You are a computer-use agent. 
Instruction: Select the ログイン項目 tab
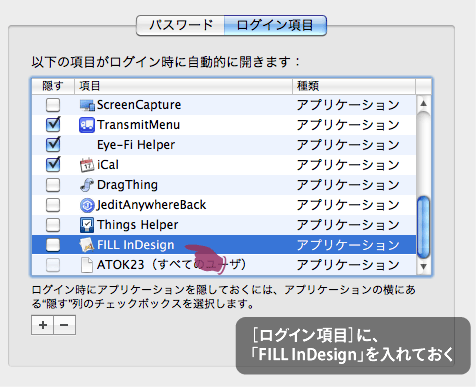pyautogui.click(x=275, y=25)
